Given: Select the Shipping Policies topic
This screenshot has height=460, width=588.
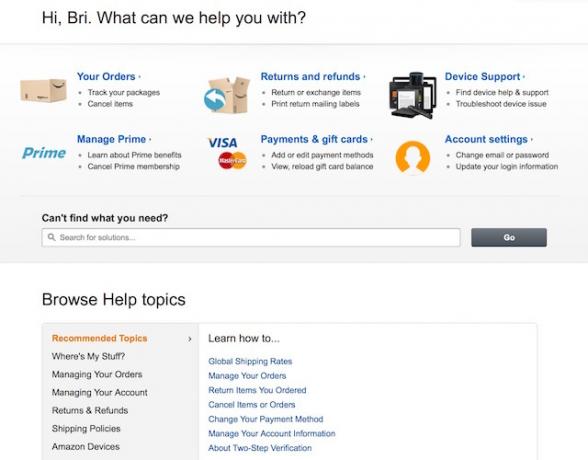Looking at the screenshot, I should point(86,429).
